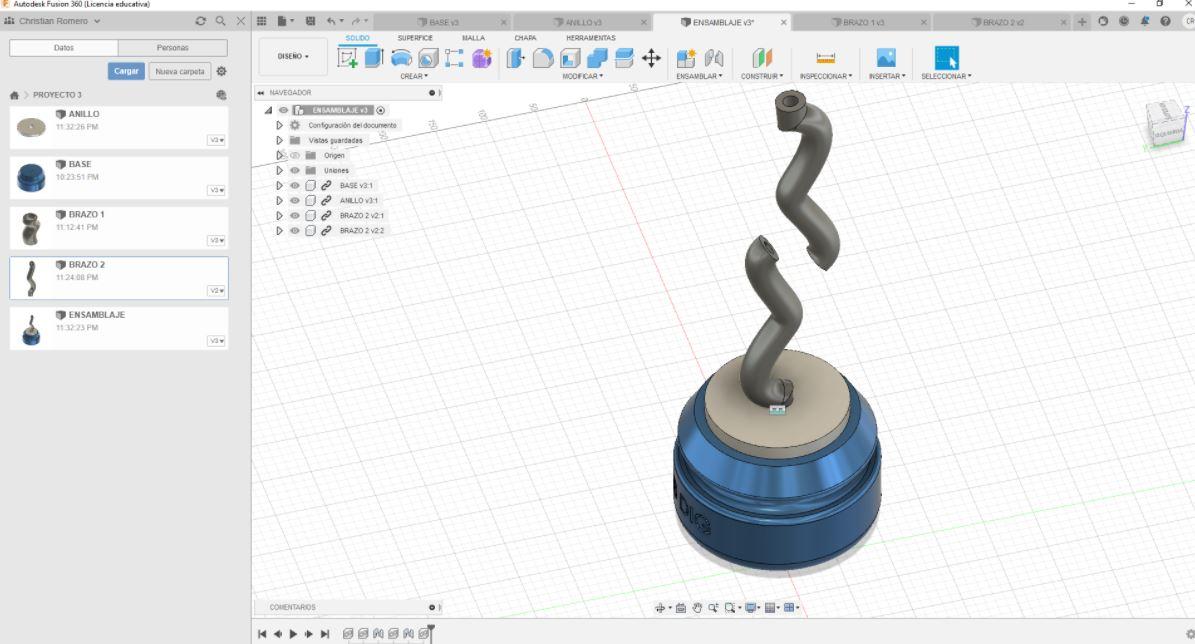
Task: Click the Pan hand icon in navigation bar
Action: [x=697, y=608]
